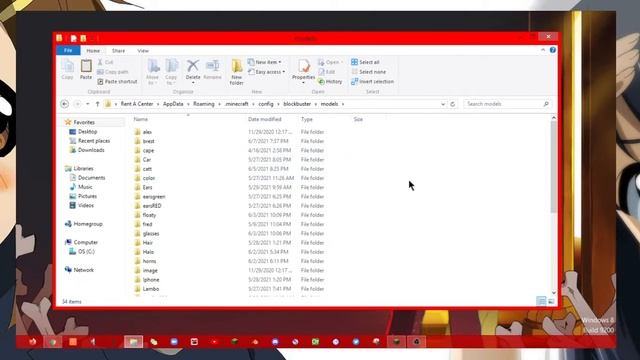Sort by the Name column header

click(x=140, y=119)
